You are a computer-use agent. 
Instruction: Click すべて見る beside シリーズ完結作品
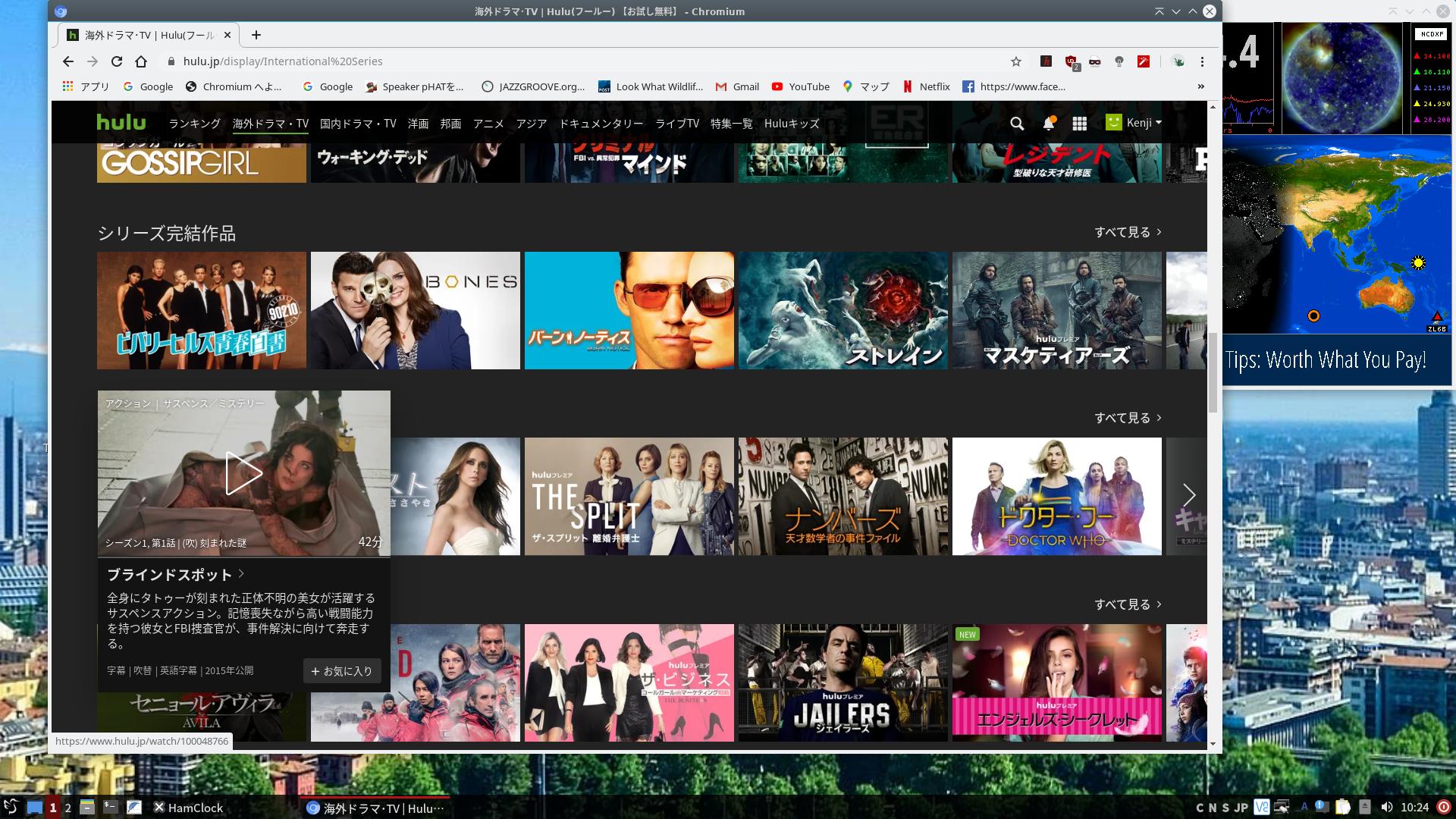click(1127, 232)
